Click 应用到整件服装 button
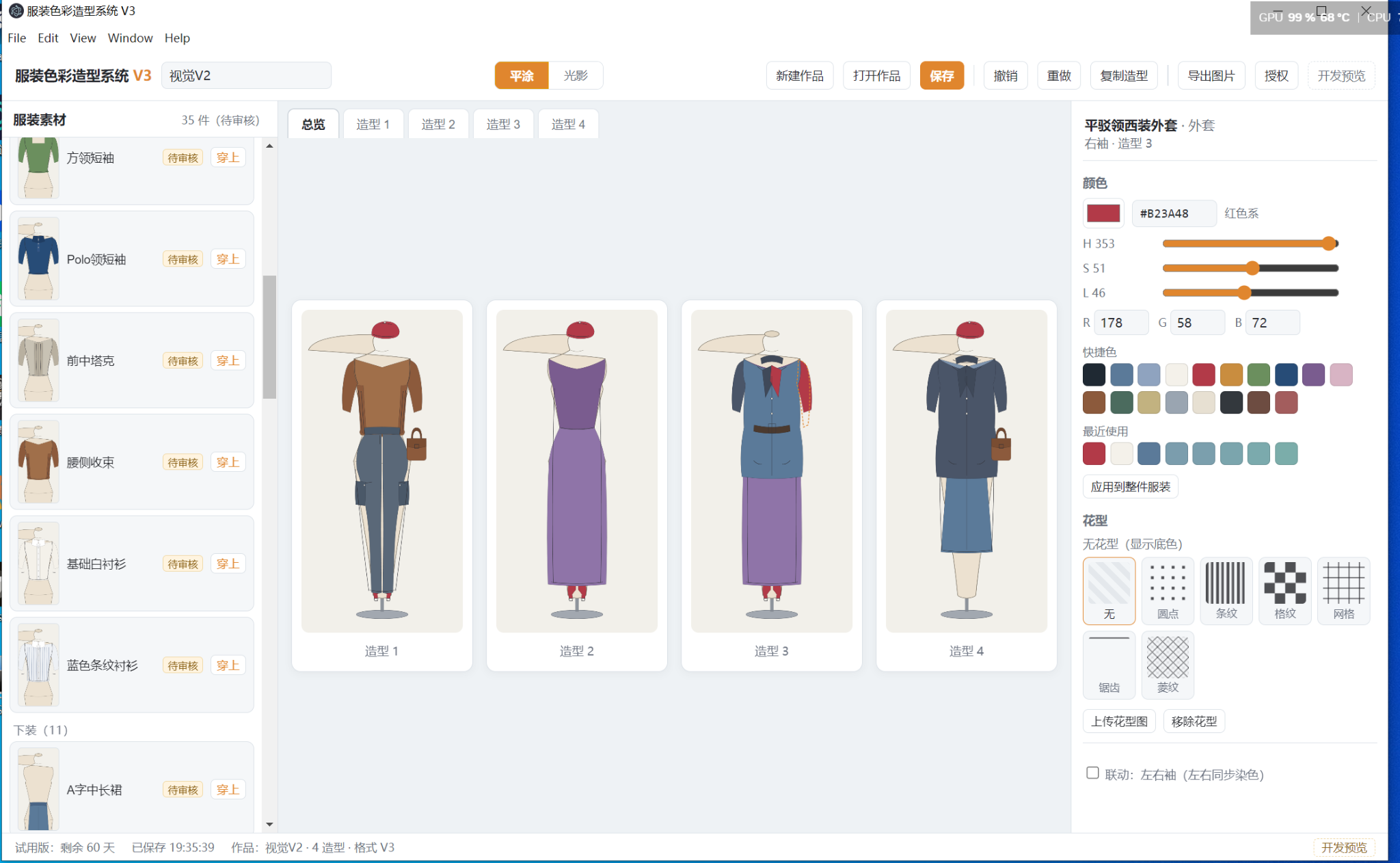This screenshot has width=1400, height=863. coord(1130,487)
